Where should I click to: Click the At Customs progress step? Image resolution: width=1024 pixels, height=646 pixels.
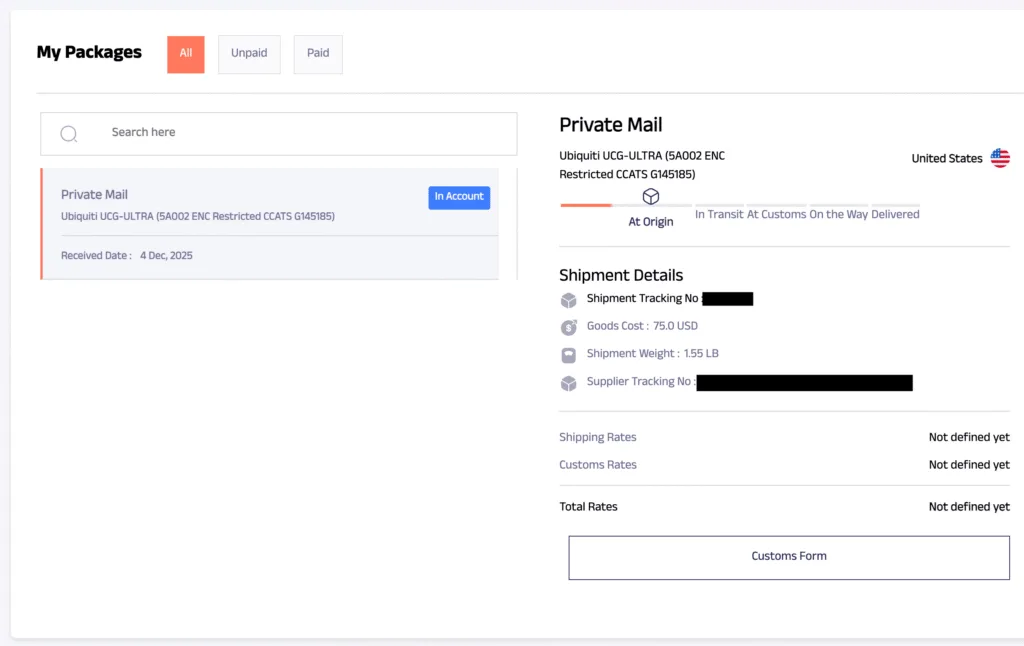point(776,214)
